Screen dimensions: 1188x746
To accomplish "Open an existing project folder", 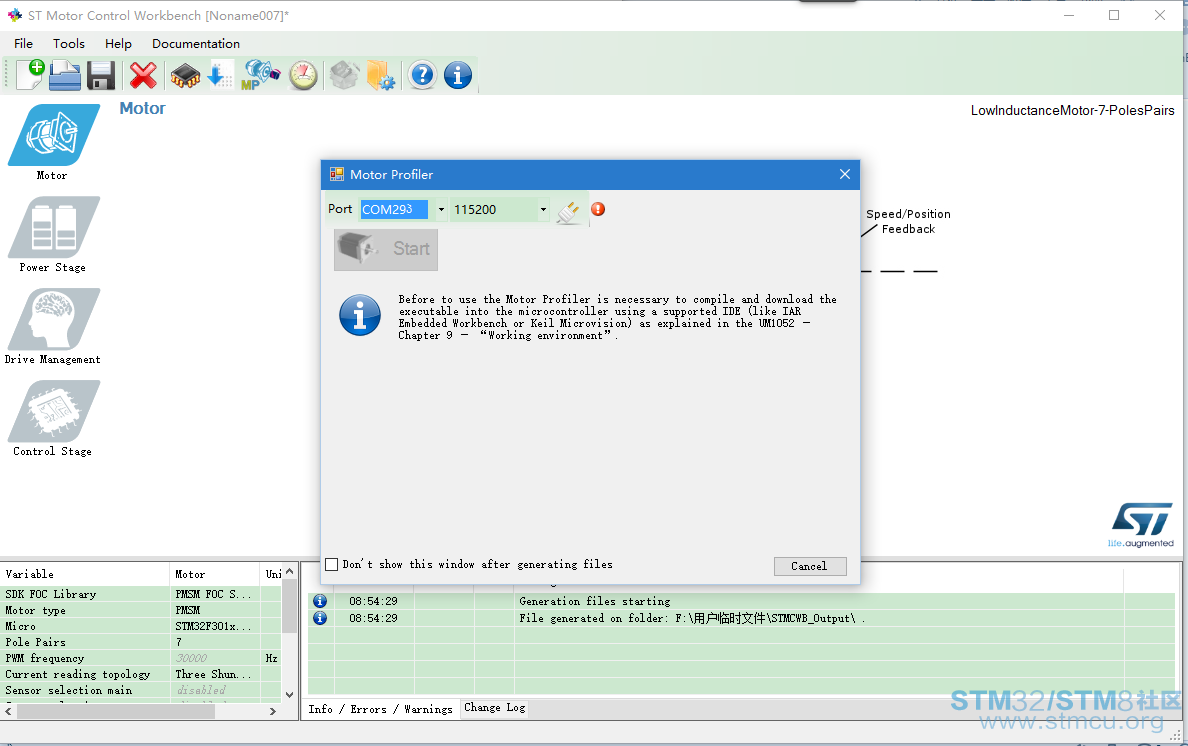I will tap(65, 76).
